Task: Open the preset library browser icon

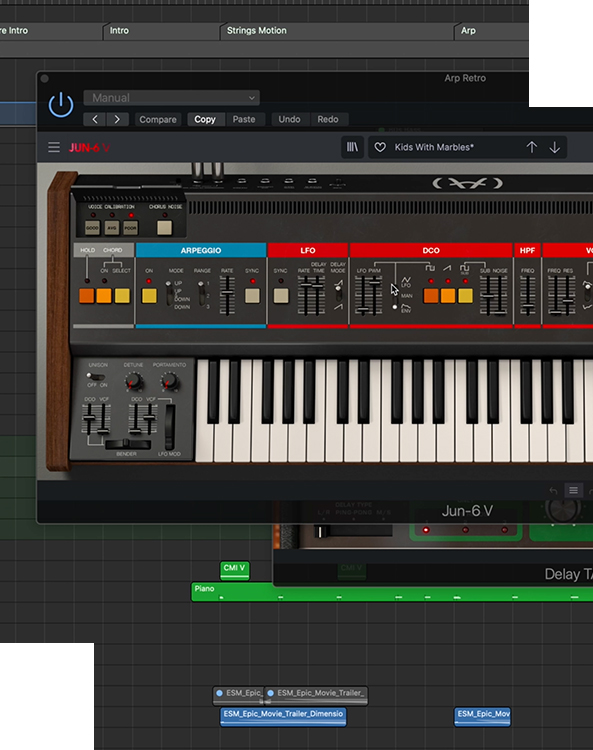Action: (x=352, y=147)
